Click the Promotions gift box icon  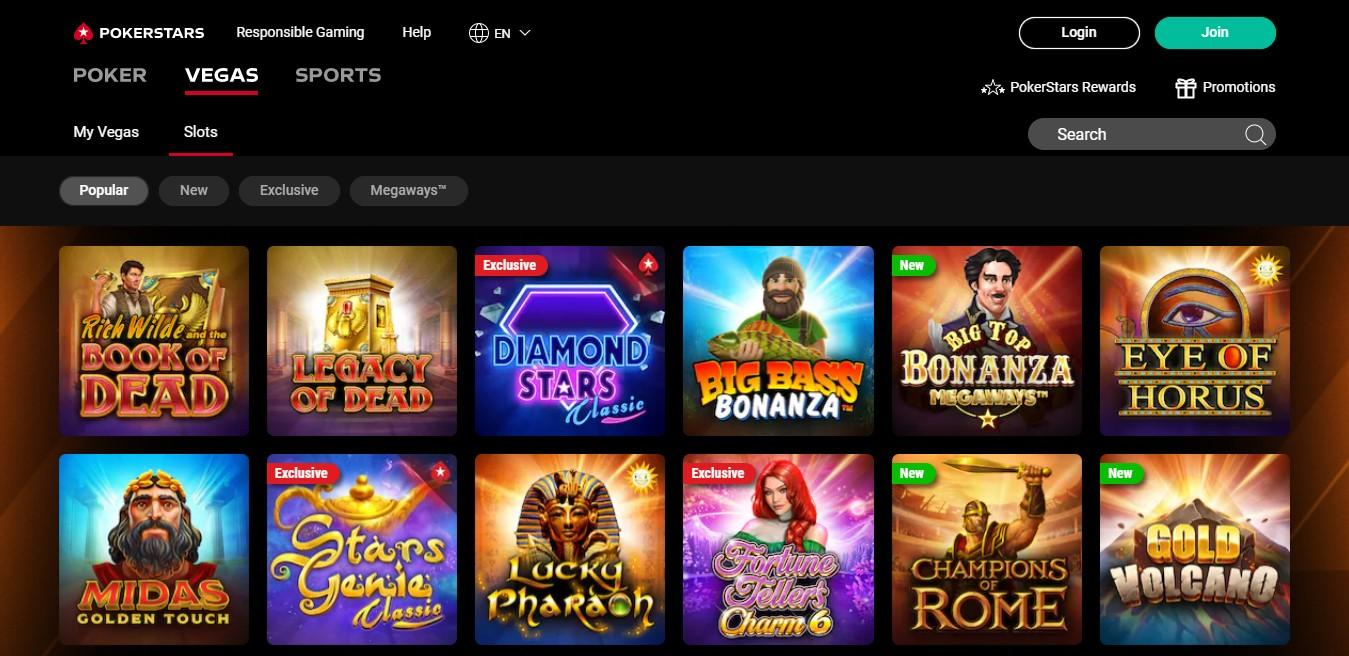click(x=1186, y=88)
